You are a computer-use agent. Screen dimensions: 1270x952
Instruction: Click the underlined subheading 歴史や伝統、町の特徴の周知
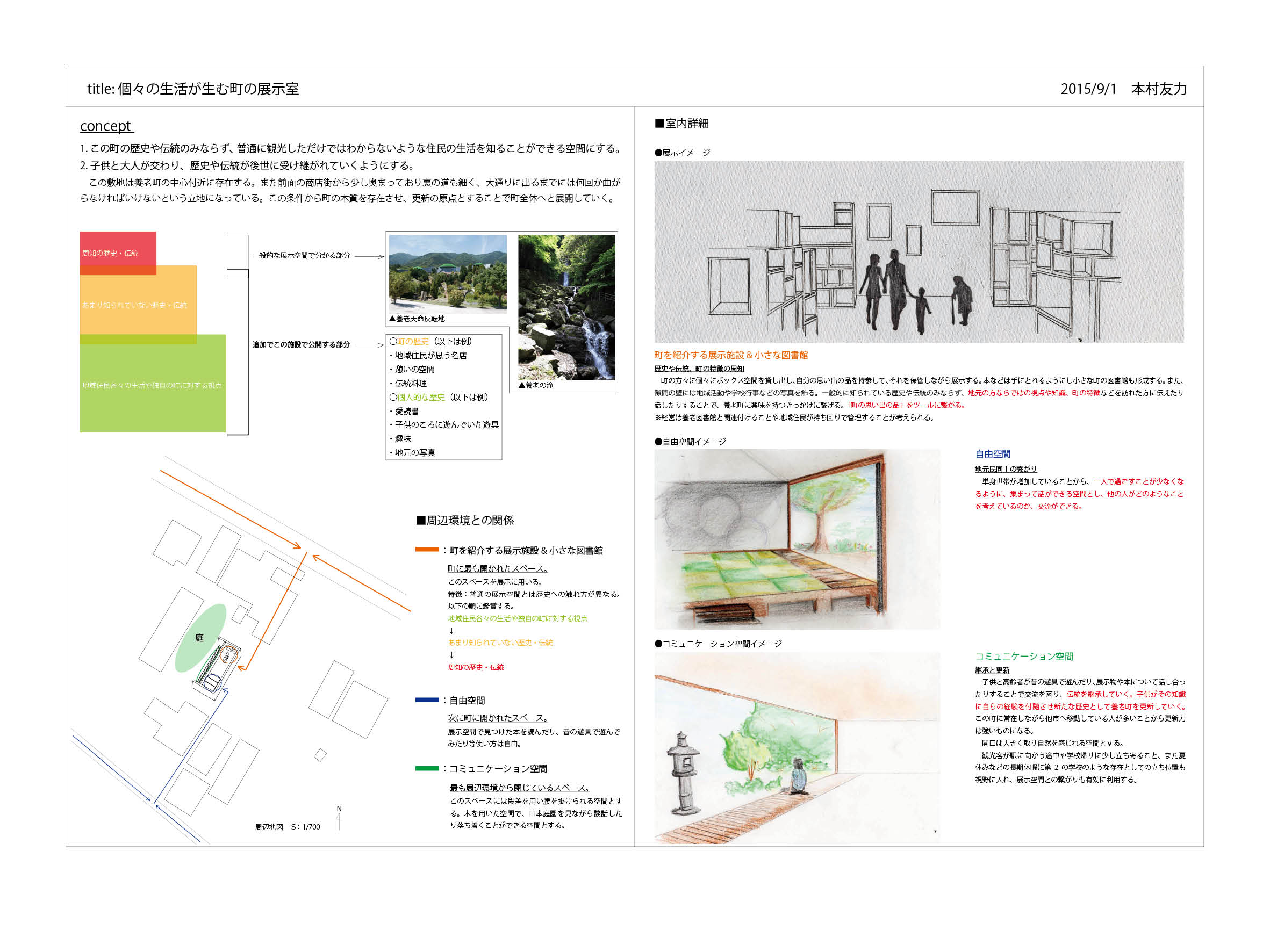tap(699, 369)
